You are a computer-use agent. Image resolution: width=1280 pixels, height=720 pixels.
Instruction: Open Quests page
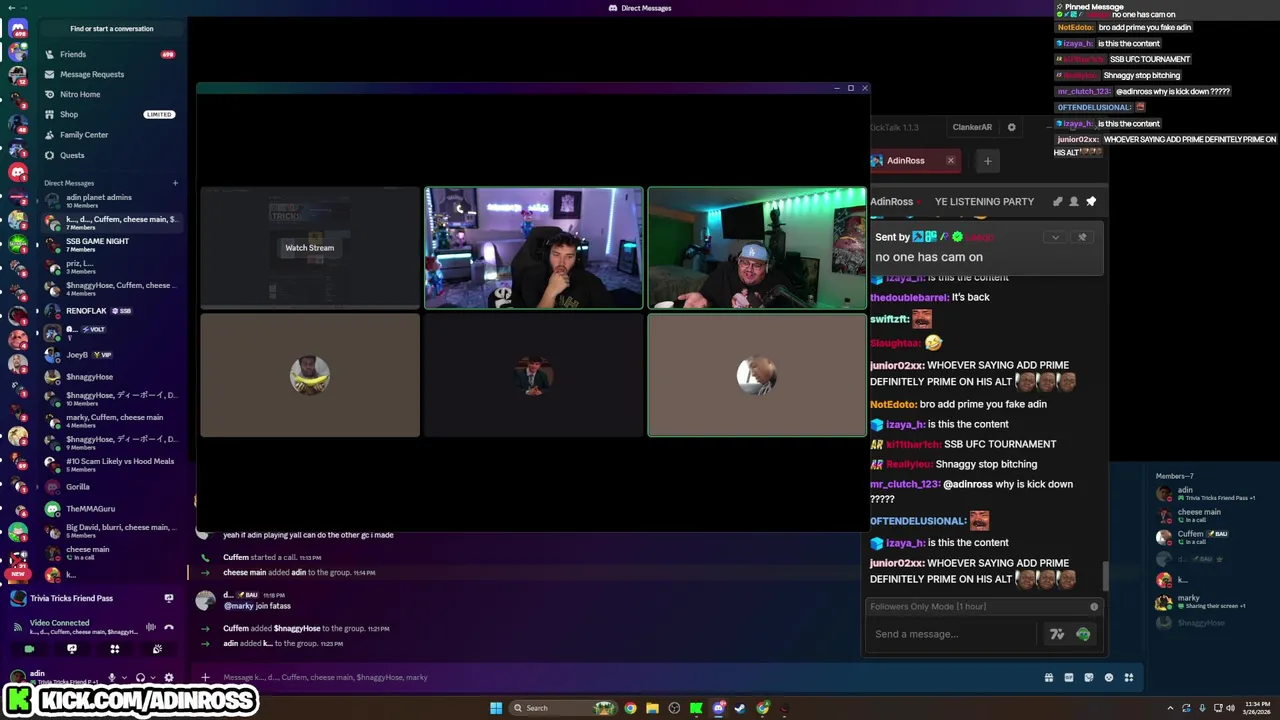[x=112, y=155]
